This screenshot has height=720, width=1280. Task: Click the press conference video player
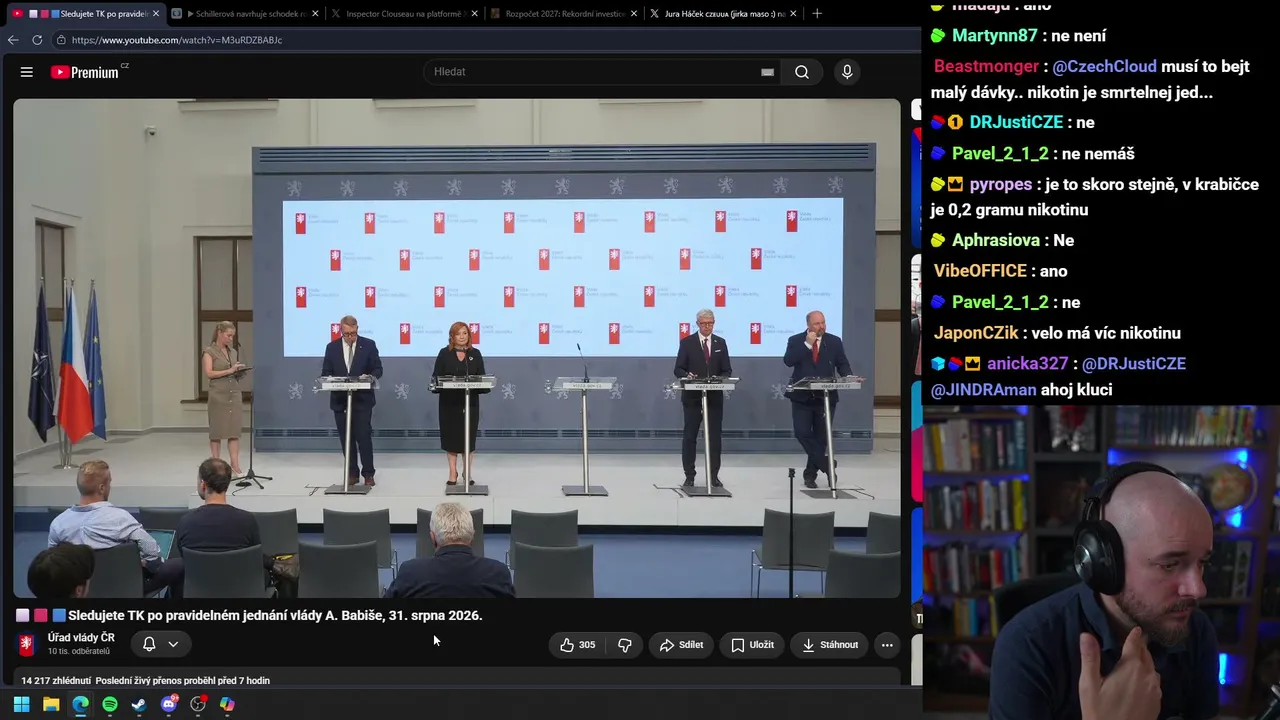tap(457, 348)
